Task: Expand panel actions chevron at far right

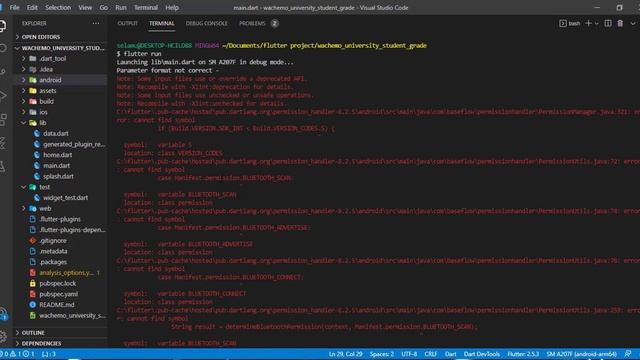Action: 633,23
